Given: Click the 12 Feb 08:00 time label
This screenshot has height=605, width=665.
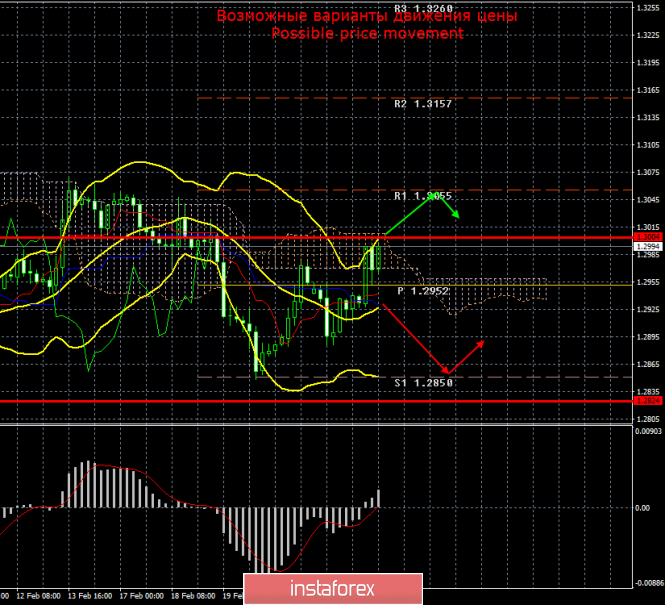Looking at the screenshot, I should pyautogui.click(x=39, y=596).
